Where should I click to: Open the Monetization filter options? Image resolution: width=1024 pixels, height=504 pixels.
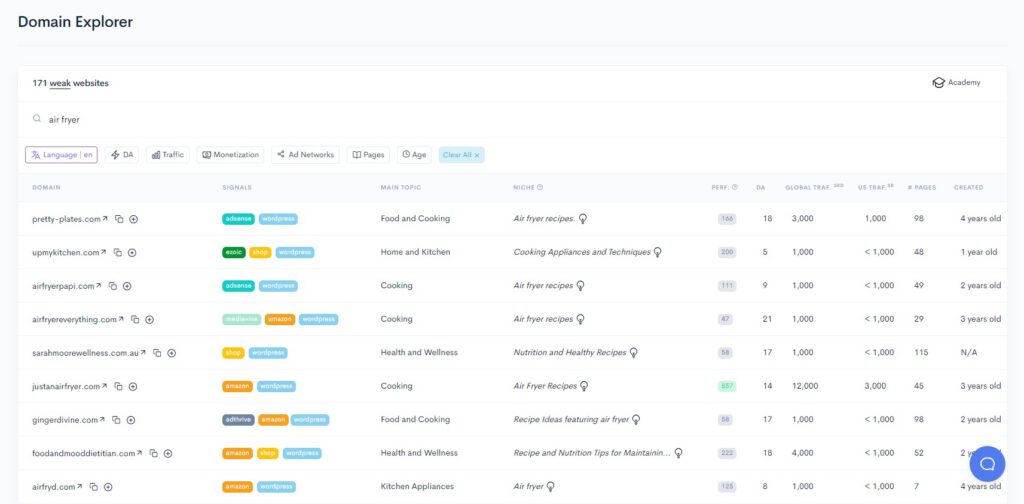tap(230, 155)
